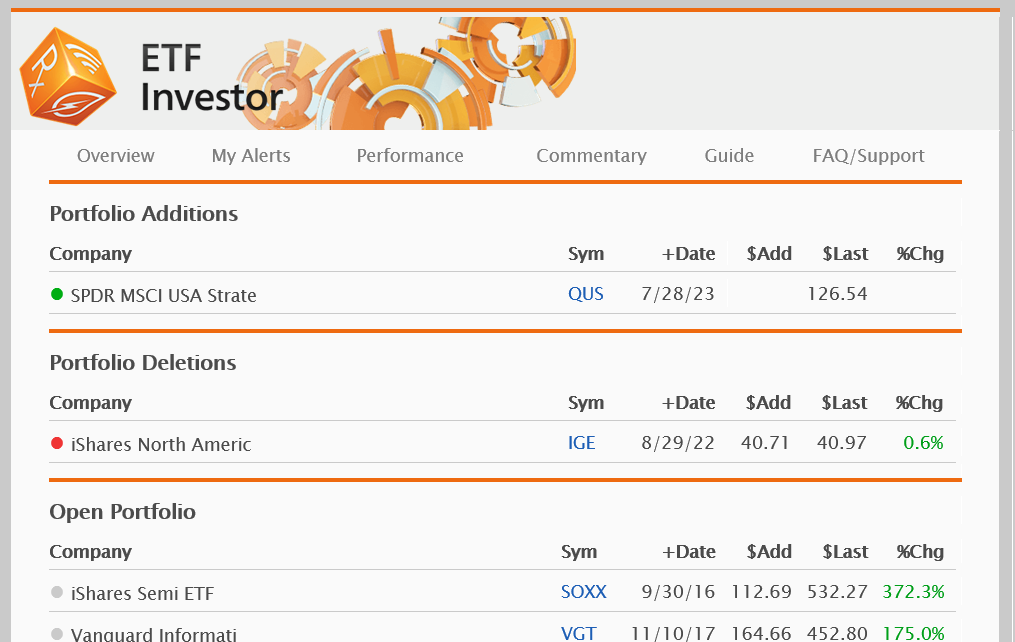This screenshot has height=642, width=1015.
Task: Click the Company header in Portfolio Additions
Action: pos(91,254)
